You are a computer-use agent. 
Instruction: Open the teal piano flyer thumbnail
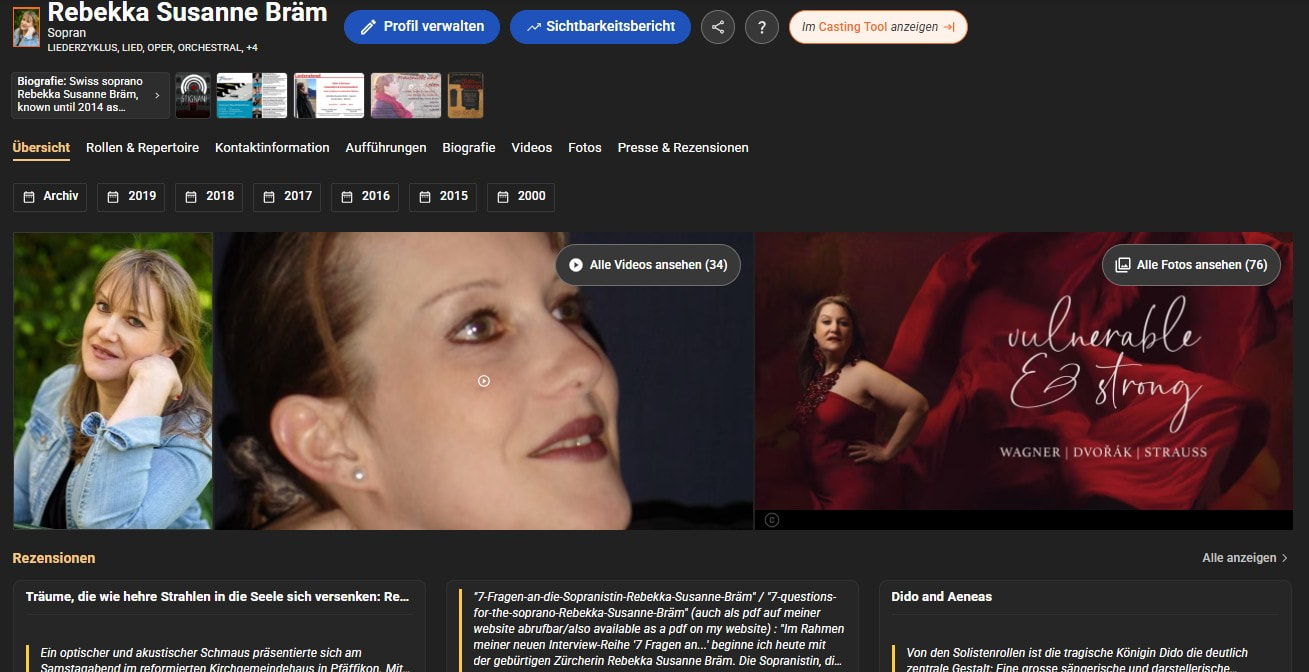click(252, 95)
